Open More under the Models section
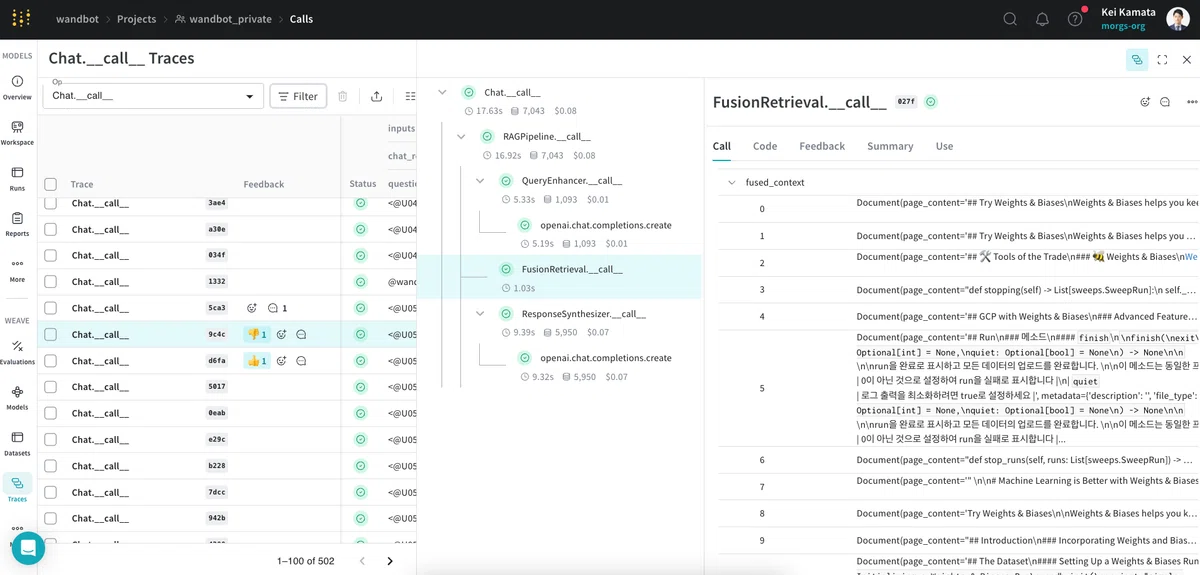Image resolution: width=1200 pixels, height=575 pixels. pos(17,270)
